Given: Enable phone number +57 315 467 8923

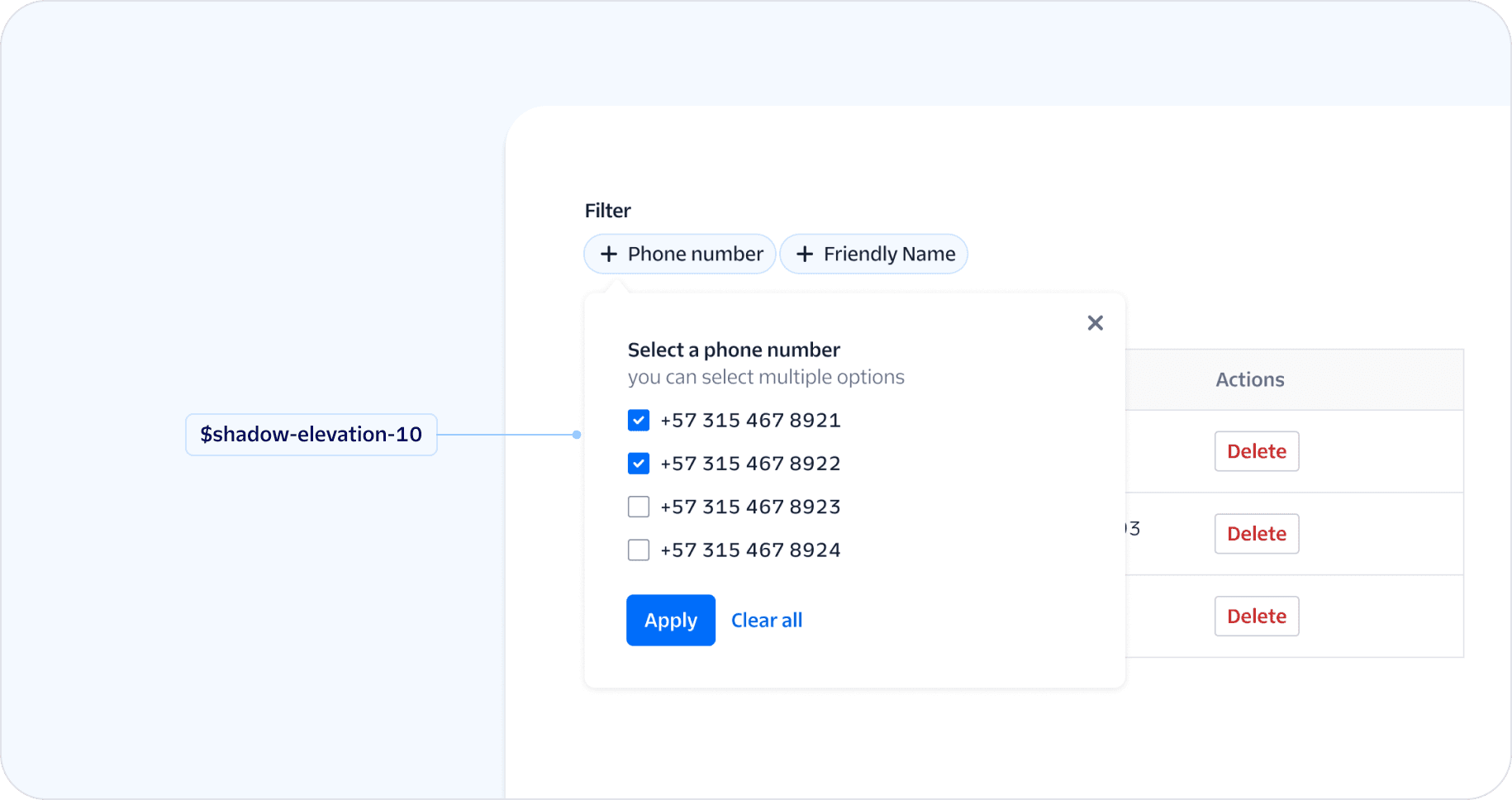Looking at the screenshot, I should pos(638,507).
